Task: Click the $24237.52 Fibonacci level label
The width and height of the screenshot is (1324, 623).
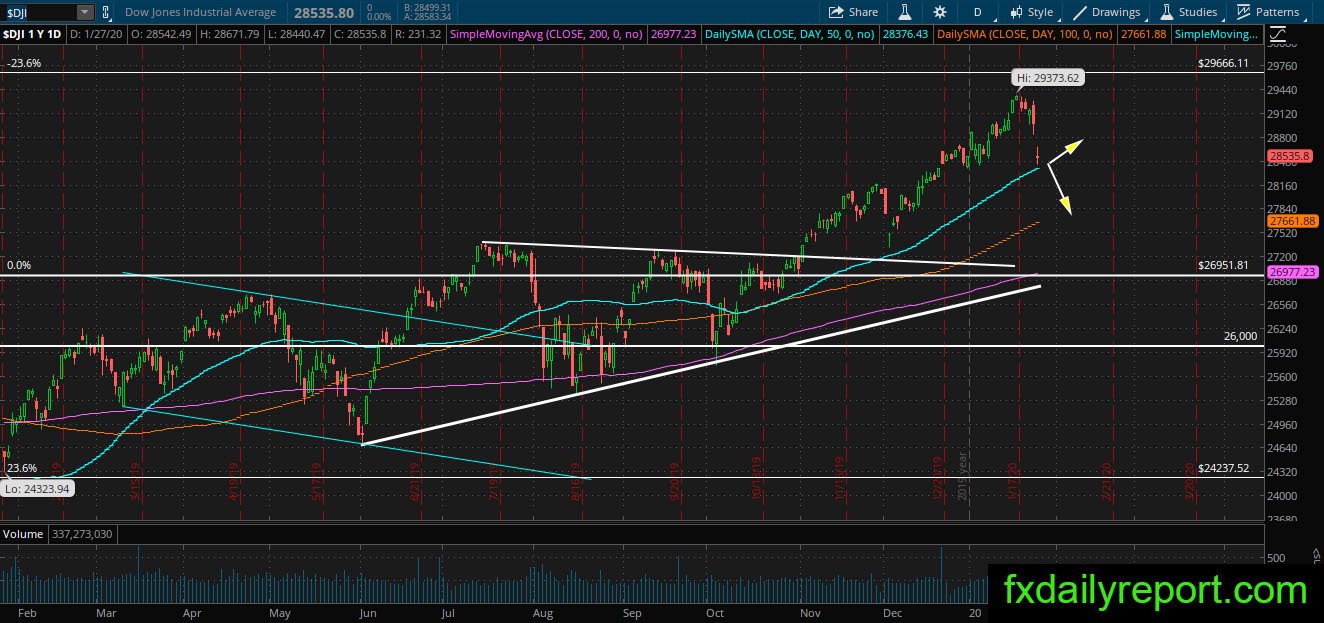Action: [x=1223, y=467]
